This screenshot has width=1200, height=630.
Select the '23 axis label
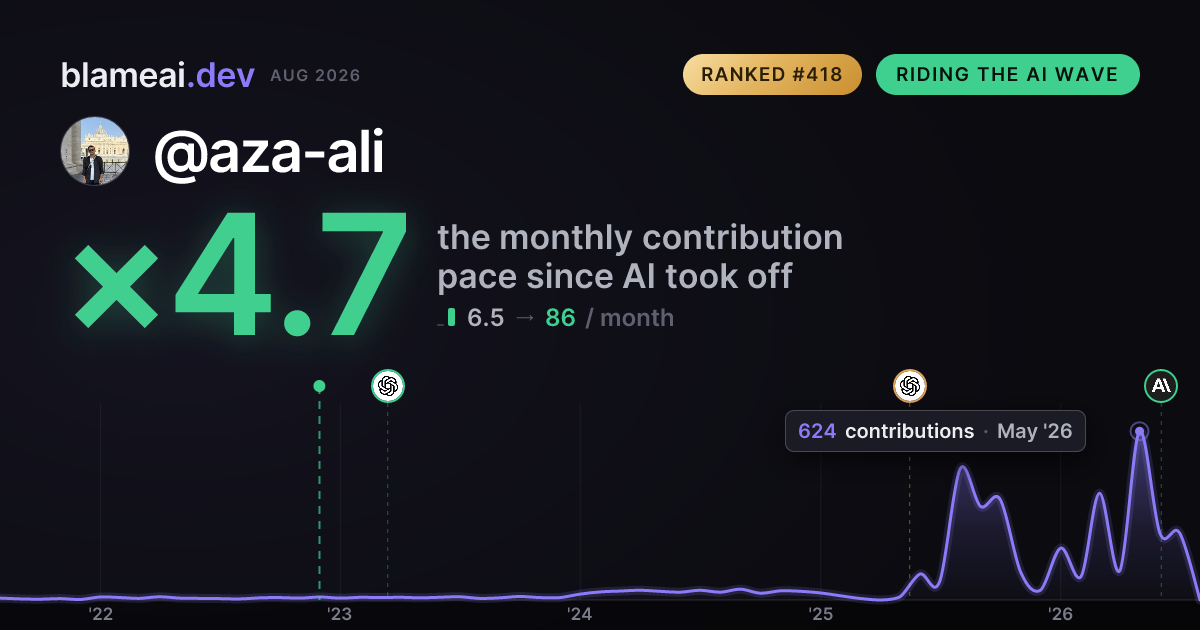click(340, 614)
